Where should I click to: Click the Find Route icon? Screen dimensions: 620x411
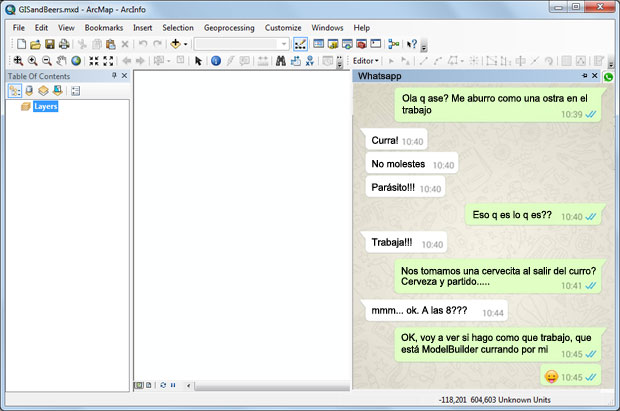295,61
